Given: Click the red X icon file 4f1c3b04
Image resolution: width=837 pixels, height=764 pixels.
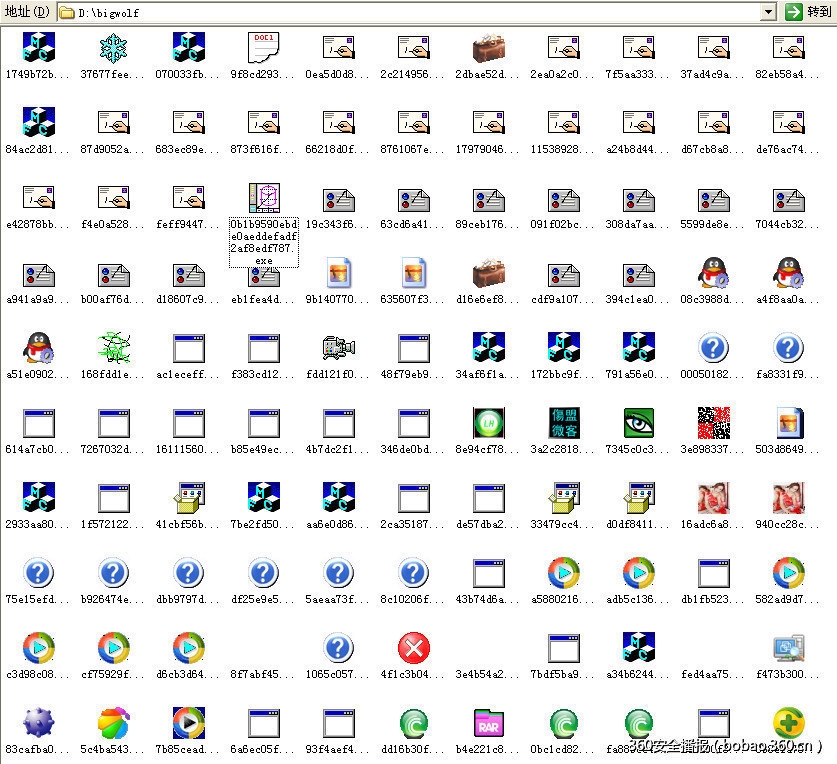Looking at the screenshot, I should (x=413, y=648).
